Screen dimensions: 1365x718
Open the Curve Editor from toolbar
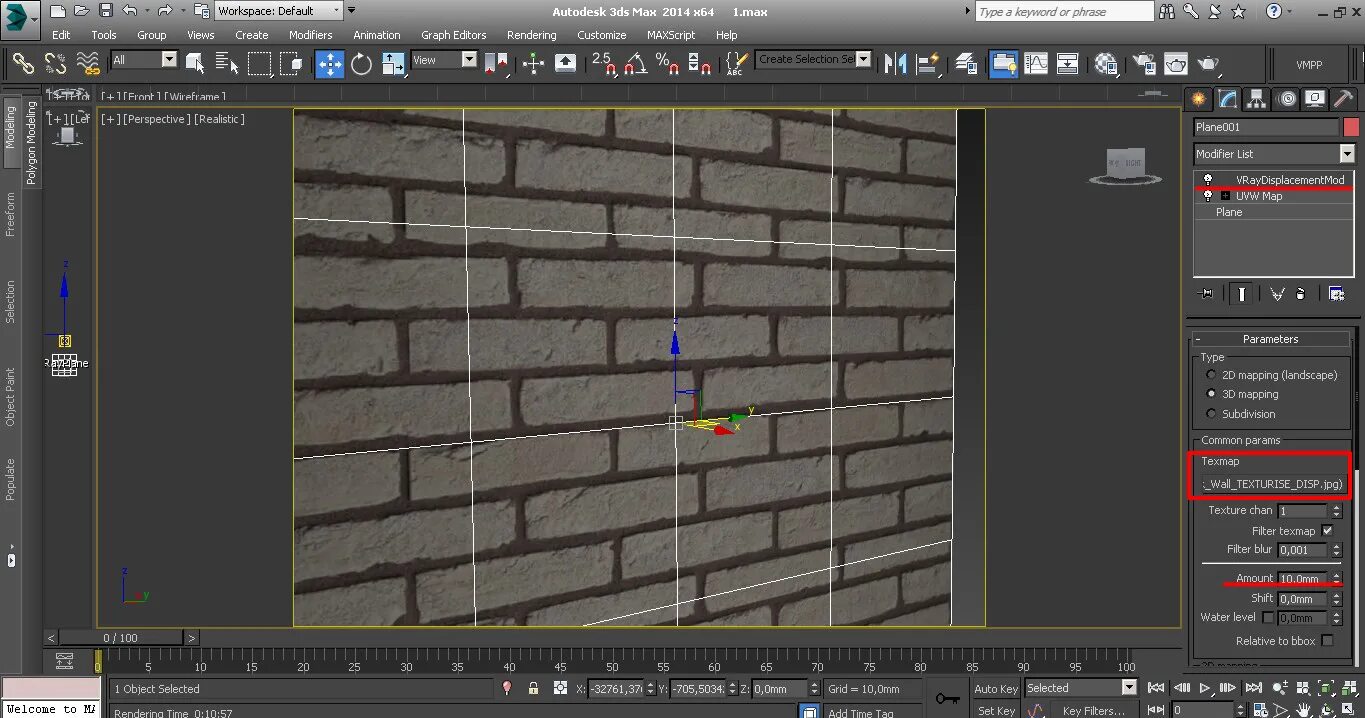click(x=1036, y=64)
